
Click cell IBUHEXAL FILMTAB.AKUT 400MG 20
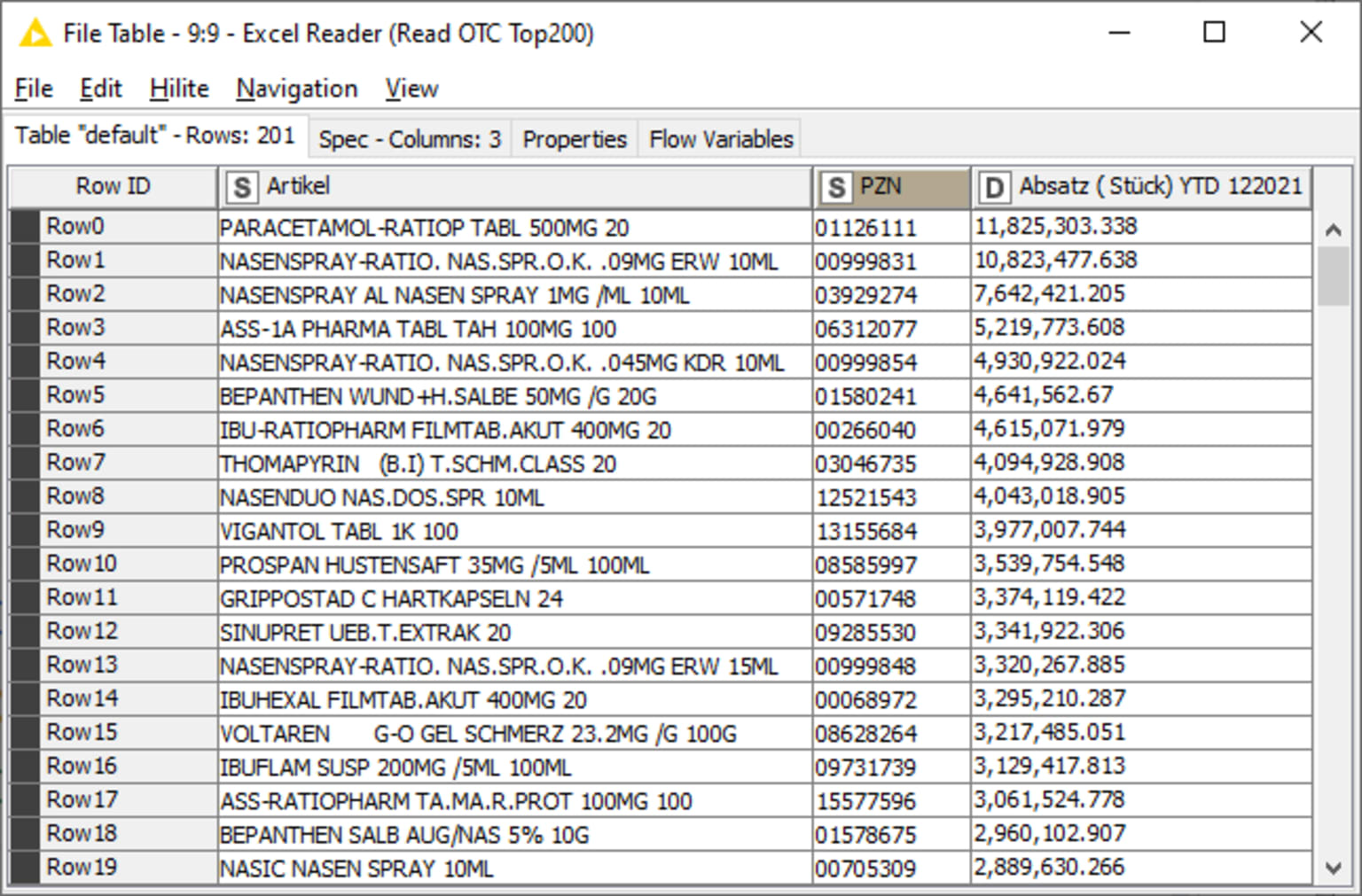coord(515,698)
